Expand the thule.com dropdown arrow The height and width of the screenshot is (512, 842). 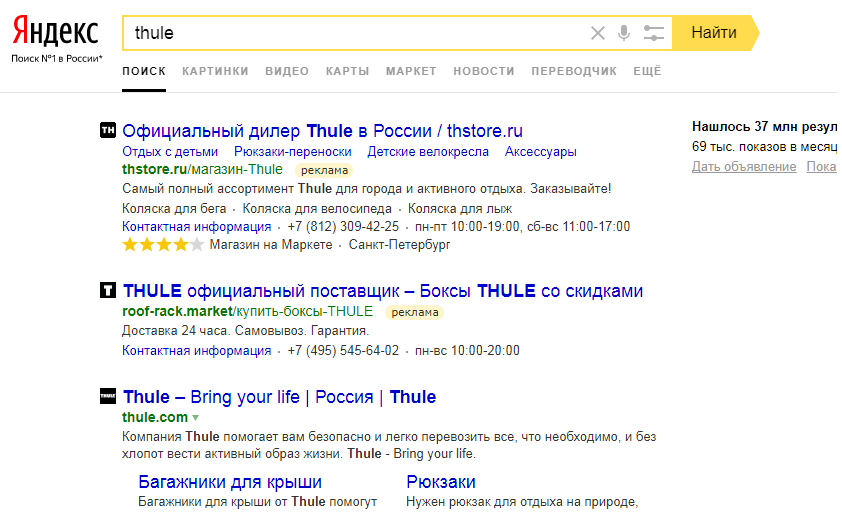pos(196,417)
